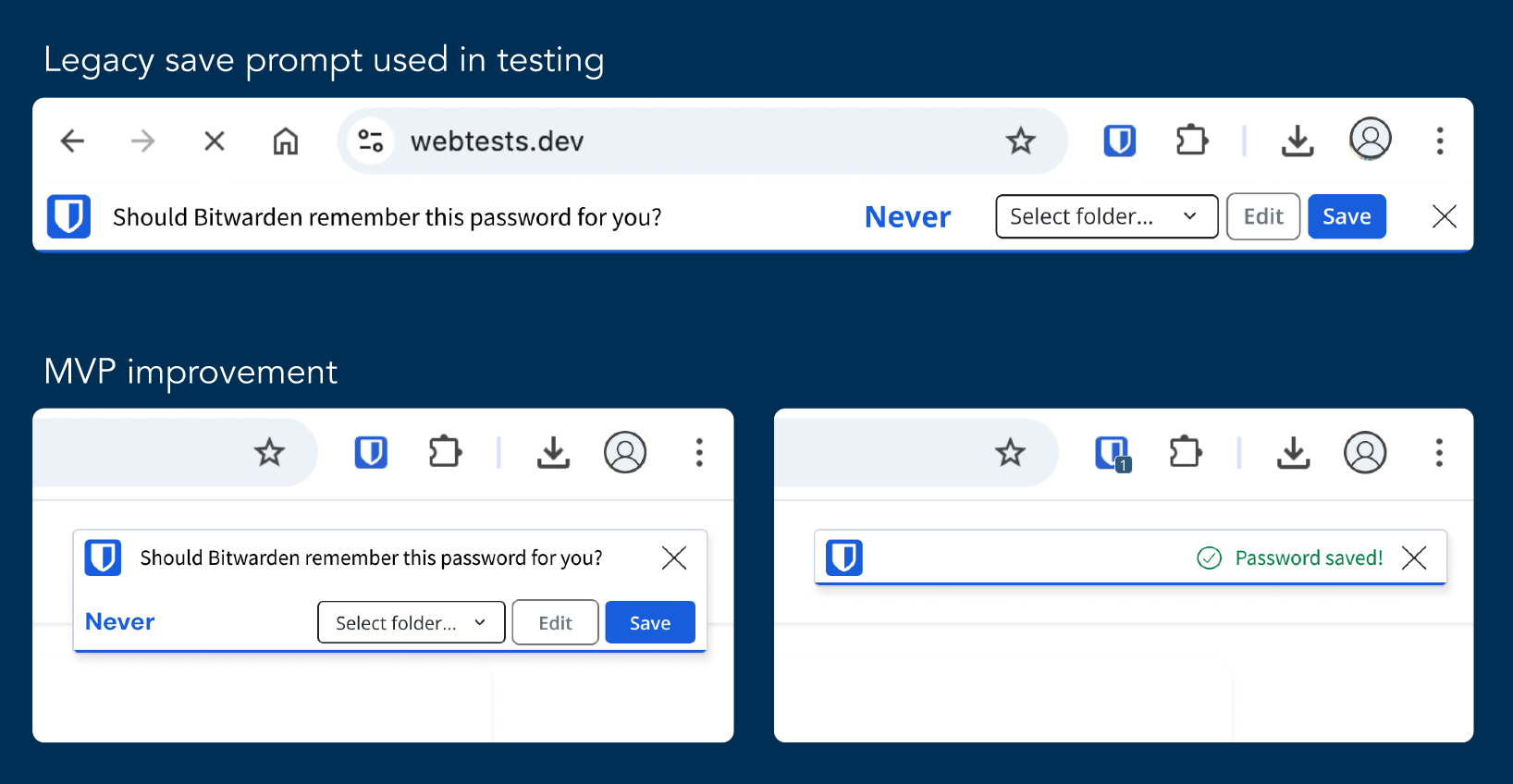Open downloads icon in MVP left browser
Screen dimensions: 1513x784
click(553, 452)
